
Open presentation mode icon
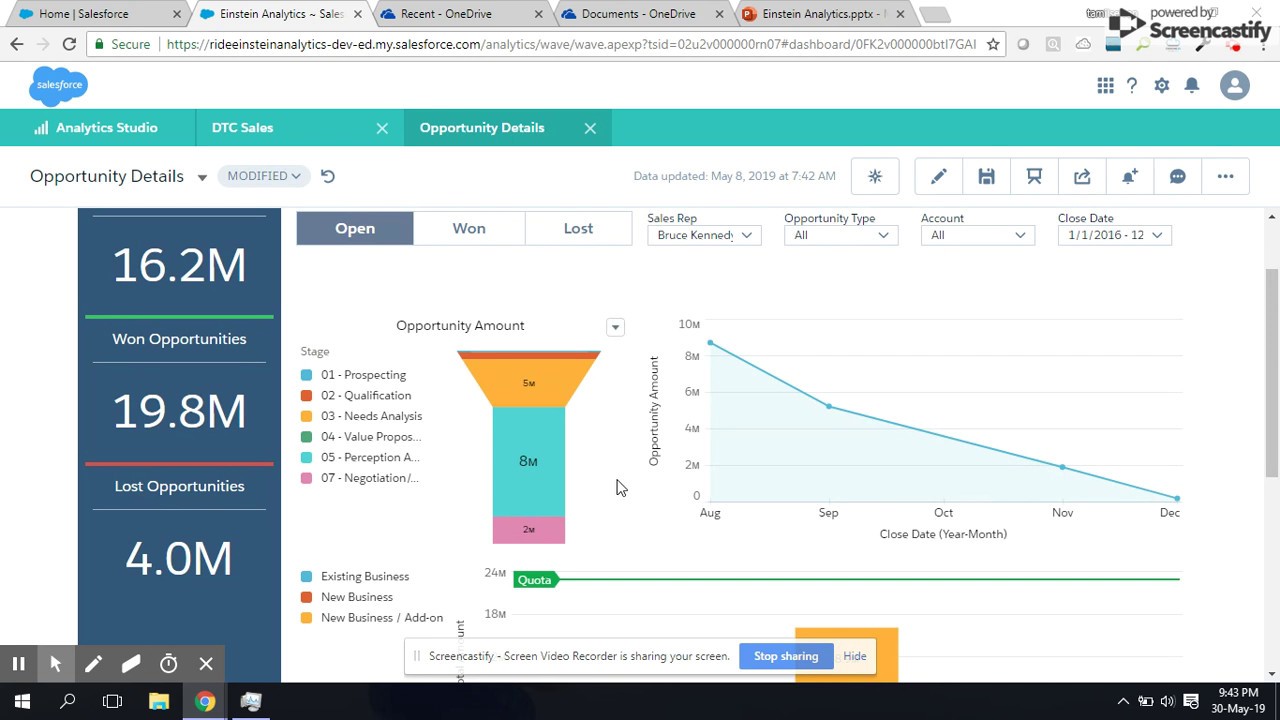coord(1034,176)
